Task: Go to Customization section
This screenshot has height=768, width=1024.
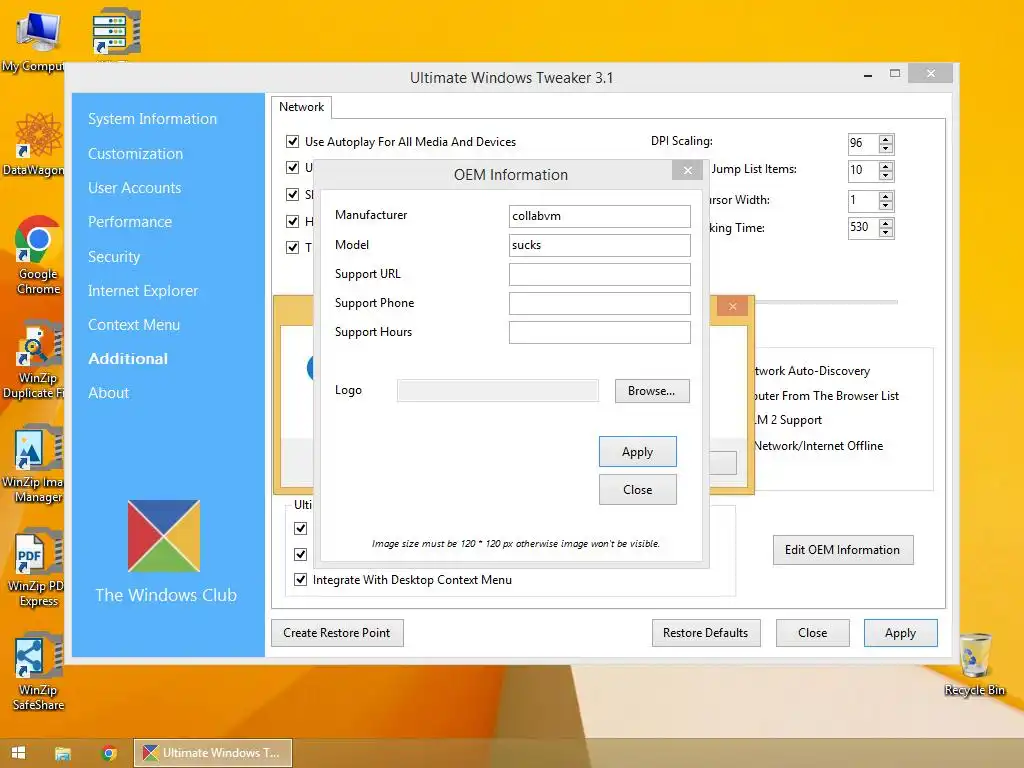Action: (x=135, y=153)
